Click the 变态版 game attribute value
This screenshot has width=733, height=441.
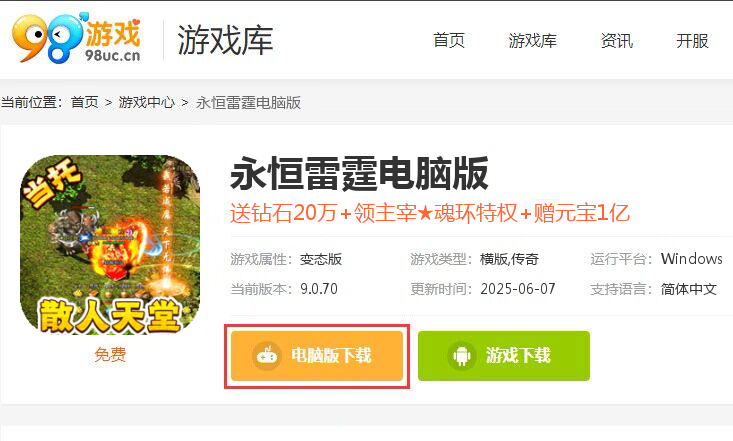[321, 259]
